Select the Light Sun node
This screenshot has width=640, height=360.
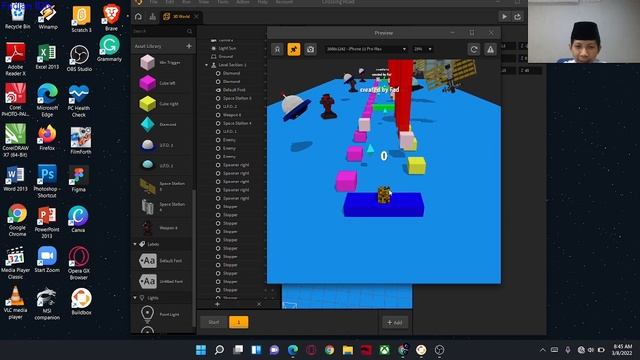pyautogui.click(x=227, y=48)
